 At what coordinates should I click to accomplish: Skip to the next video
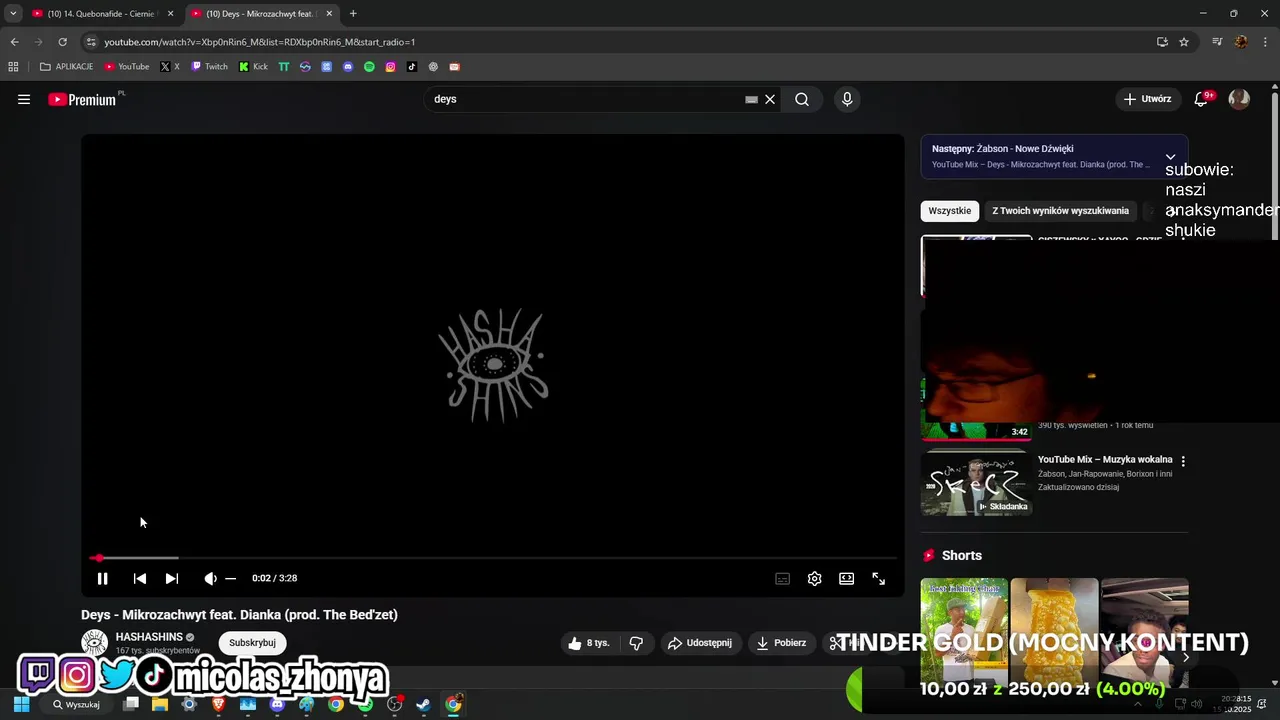point(172,578)
